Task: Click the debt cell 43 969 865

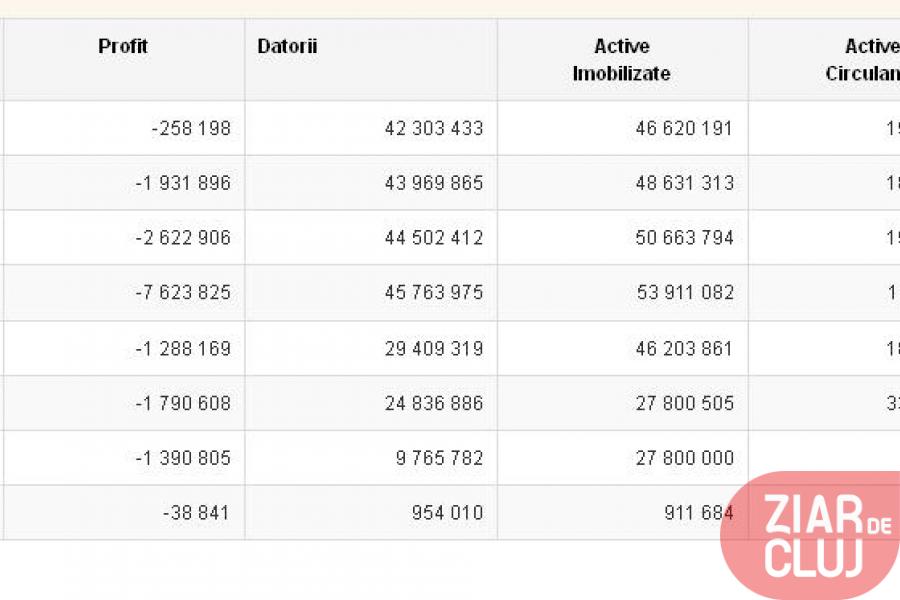Action: coord(433,183)
